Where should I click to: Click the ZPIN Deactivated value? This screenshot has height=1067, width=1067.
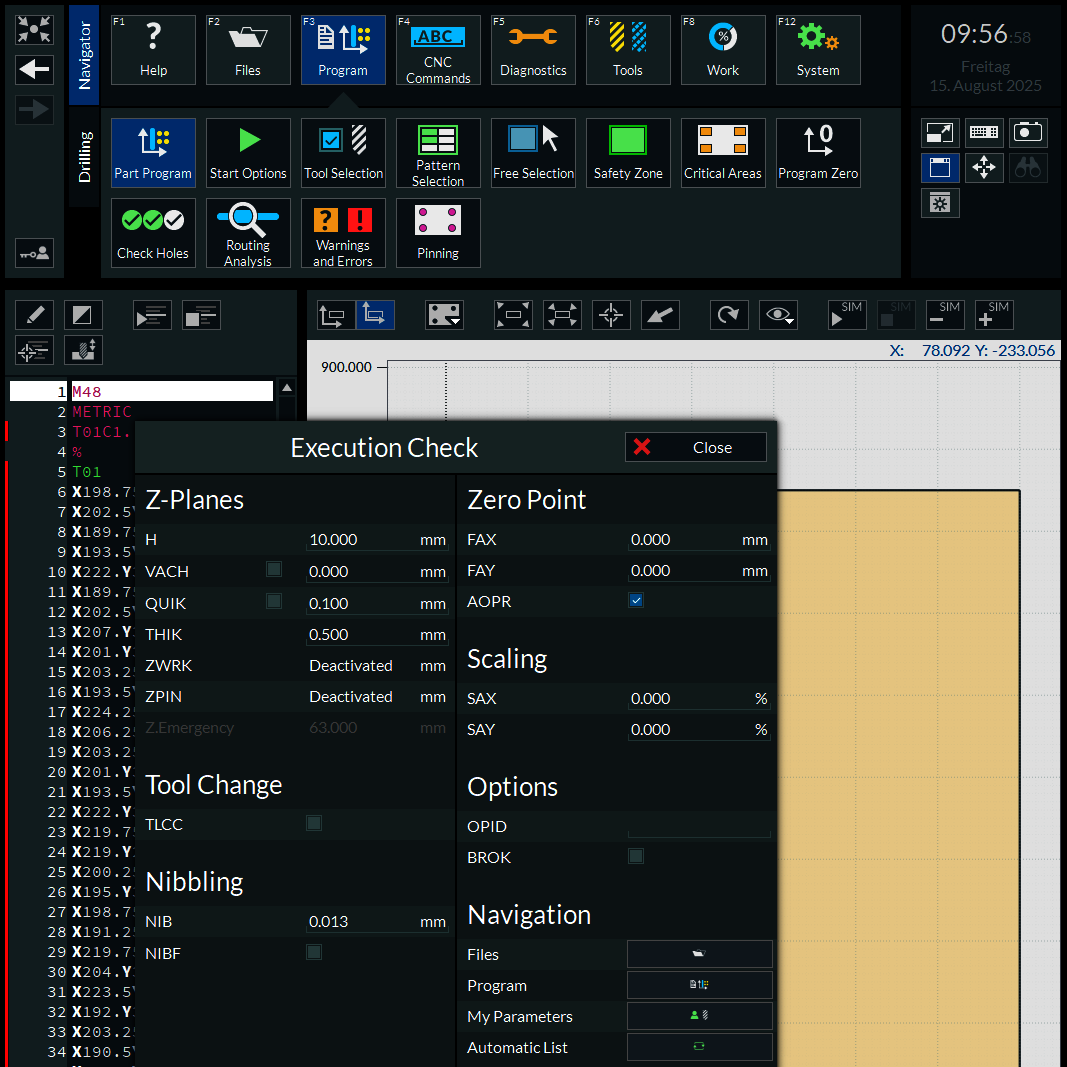[350, 697]
